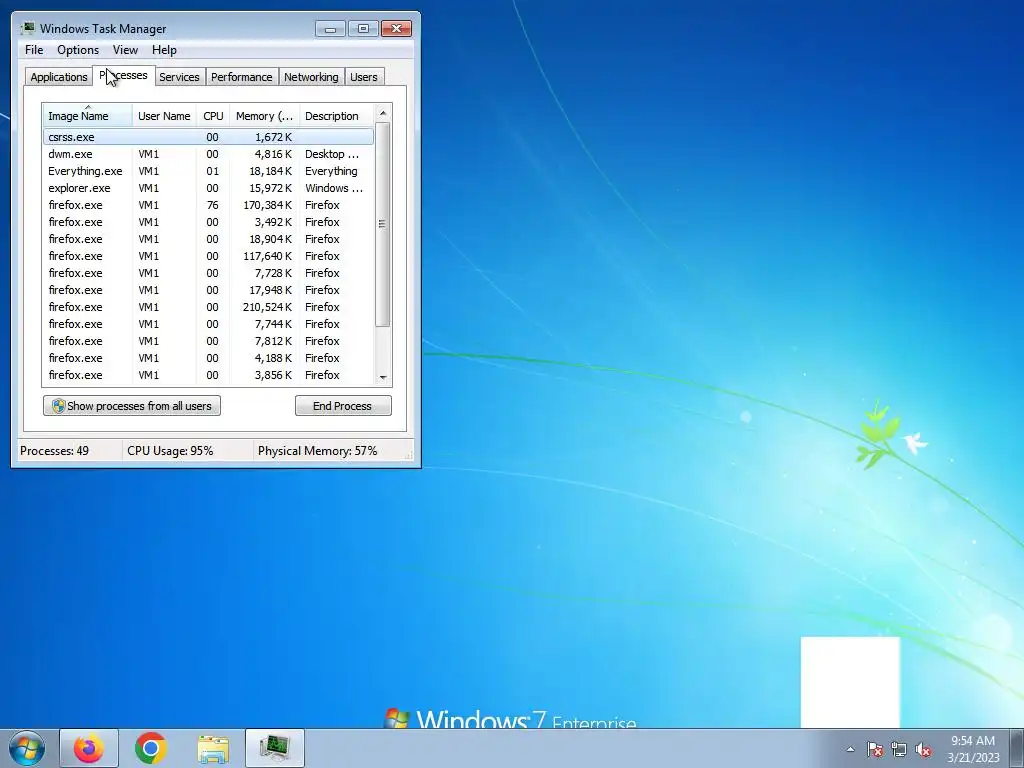The height and width of the screenshot is (768, 1024).
Task: Select firefox.exe using 4,188 K
Action: point(208,358)
